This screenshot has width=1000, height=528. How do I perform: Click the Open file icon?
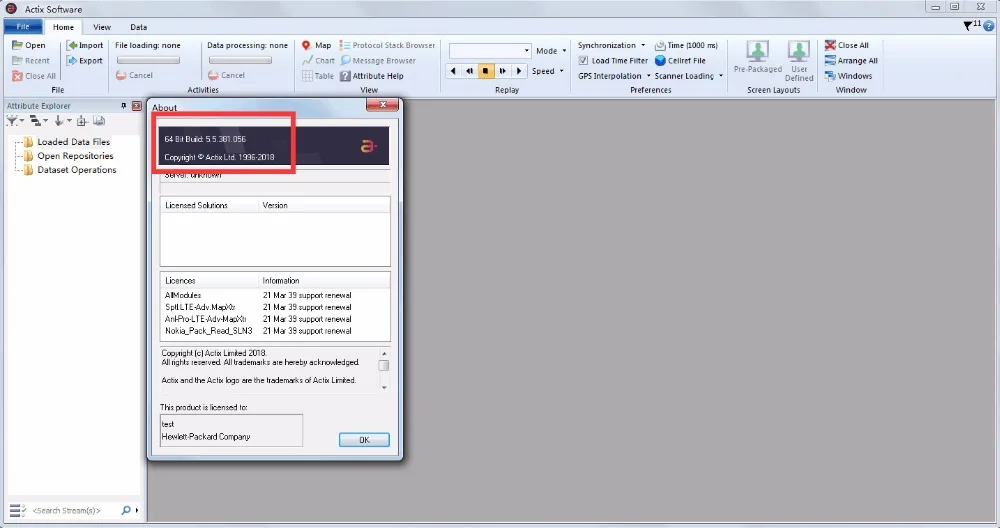pos(17,45)
